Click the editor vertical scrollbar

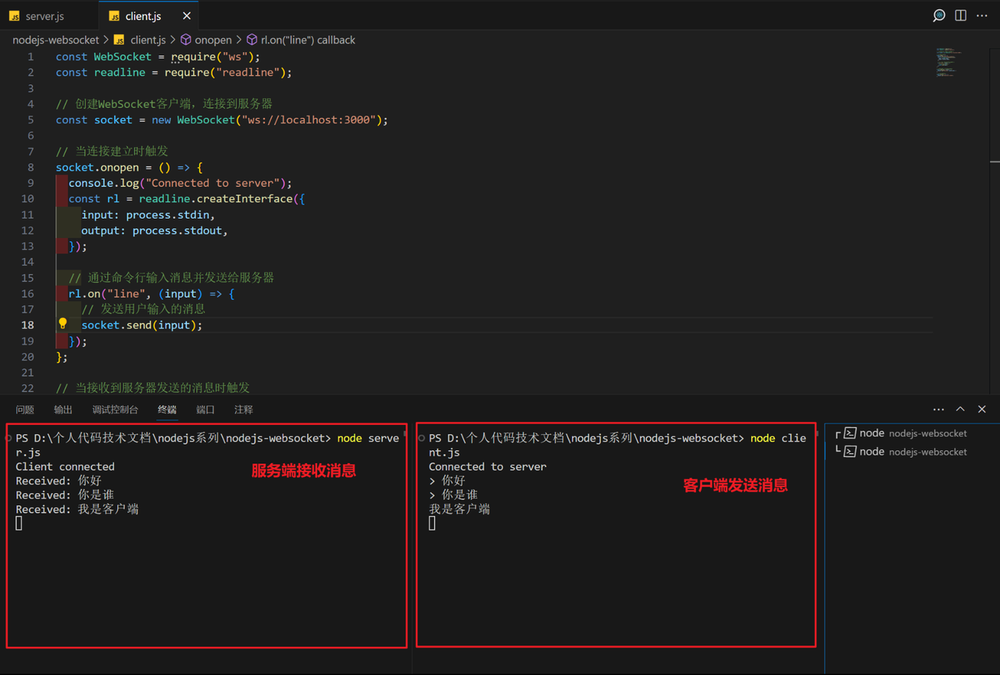pos(993,200)
